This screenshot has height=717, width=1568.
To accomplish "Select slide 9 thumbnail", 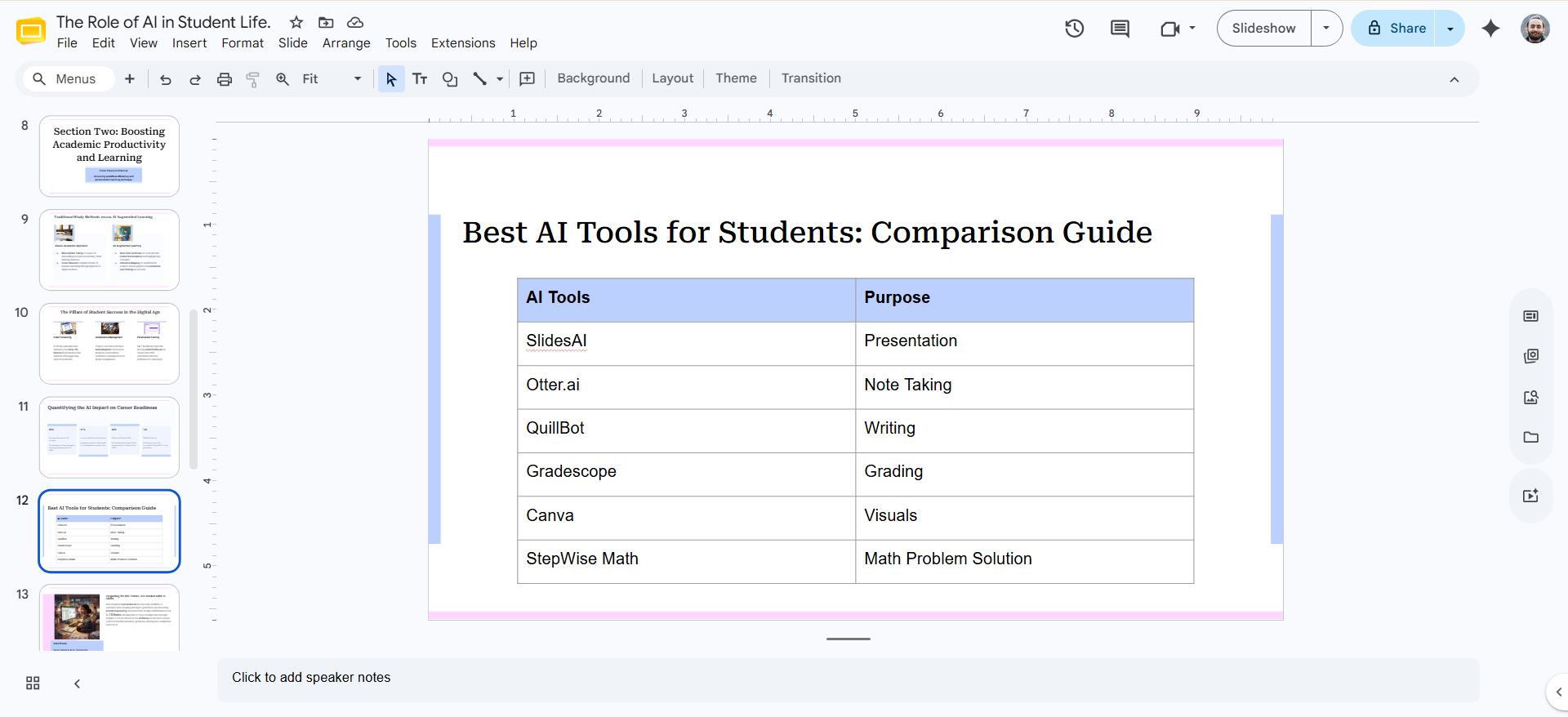I will pos(109,250).
